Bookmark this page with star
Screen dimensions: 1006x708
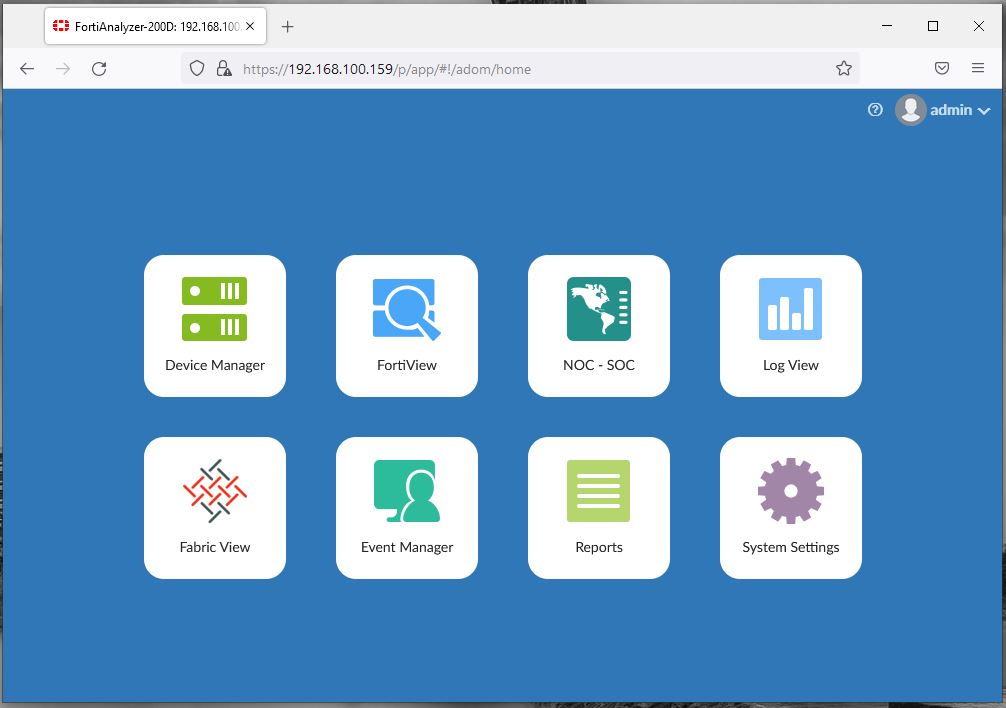pos(844,68)
